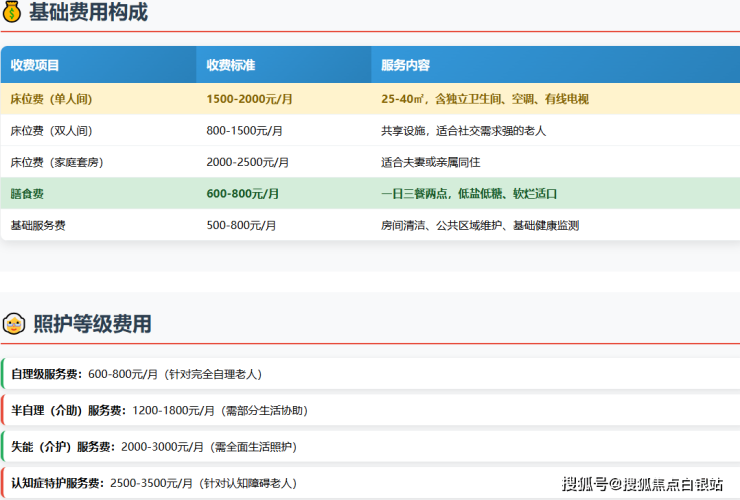
Task: Select the 自理级服务费 list item
Action: point(135,374)
